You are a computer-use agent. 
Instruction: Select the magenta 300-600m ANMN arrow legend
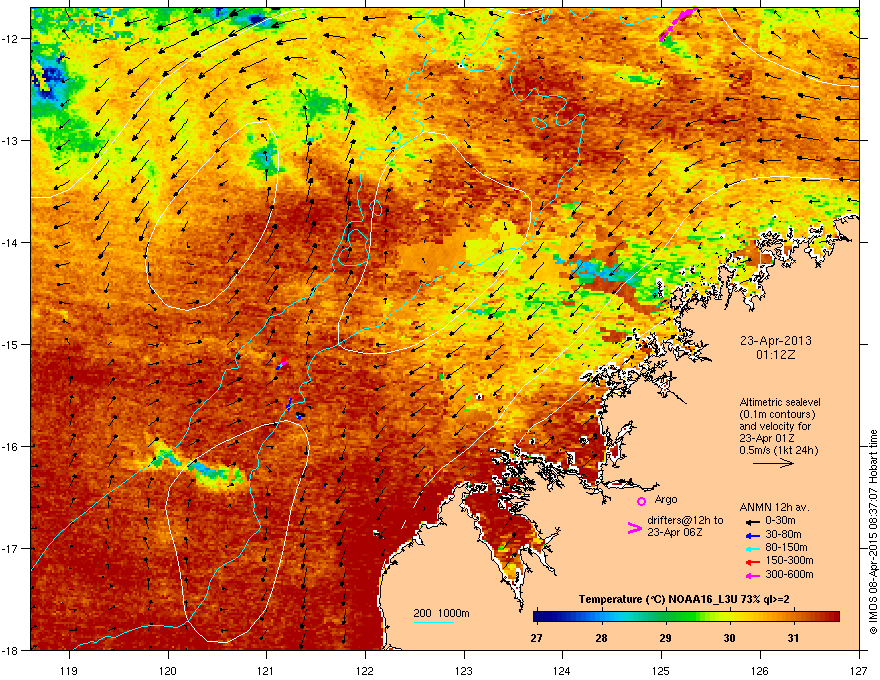tap(752, 575)
